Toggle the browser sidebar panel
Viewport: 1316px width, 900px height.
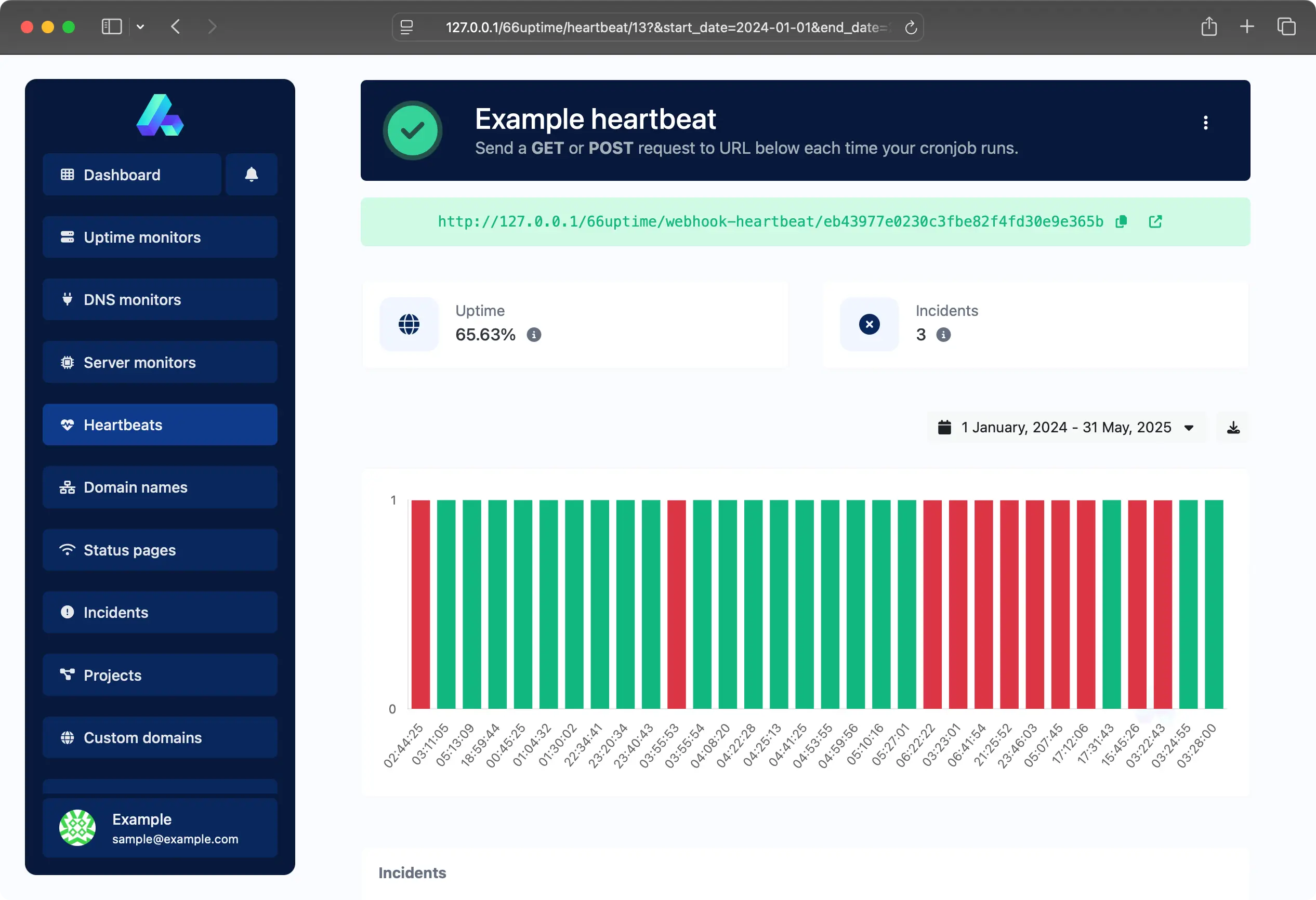[111, 27]
